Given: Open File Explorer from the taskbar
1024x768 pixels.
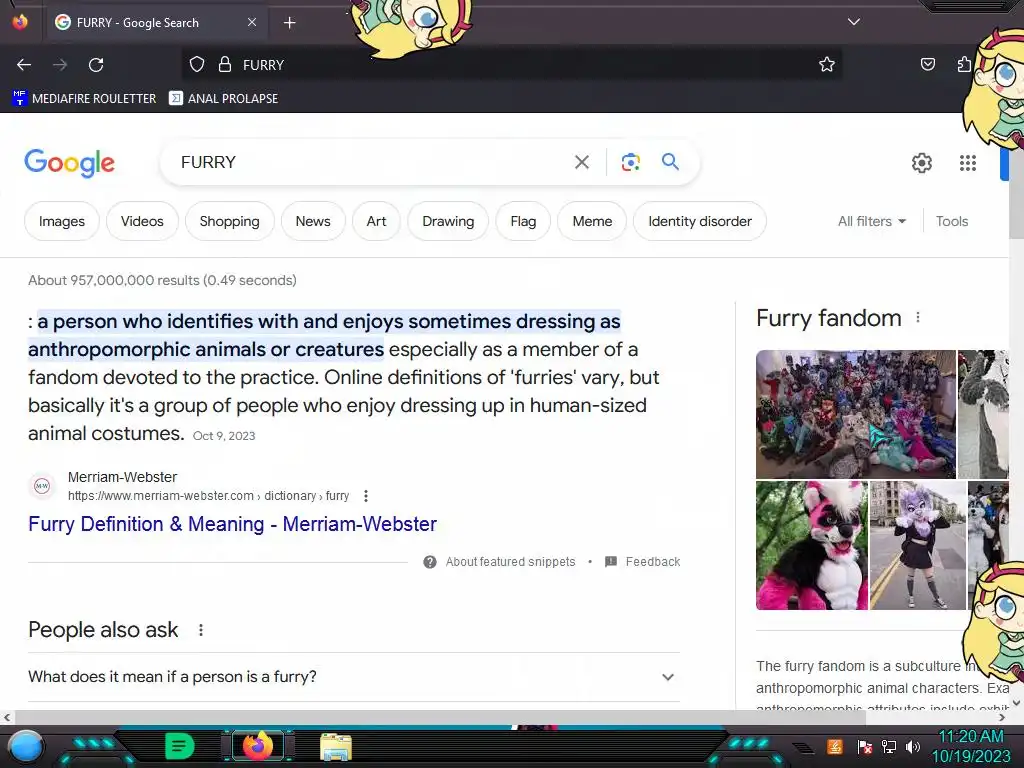Looking at the screenshot, I should click(x=336, y=746).
